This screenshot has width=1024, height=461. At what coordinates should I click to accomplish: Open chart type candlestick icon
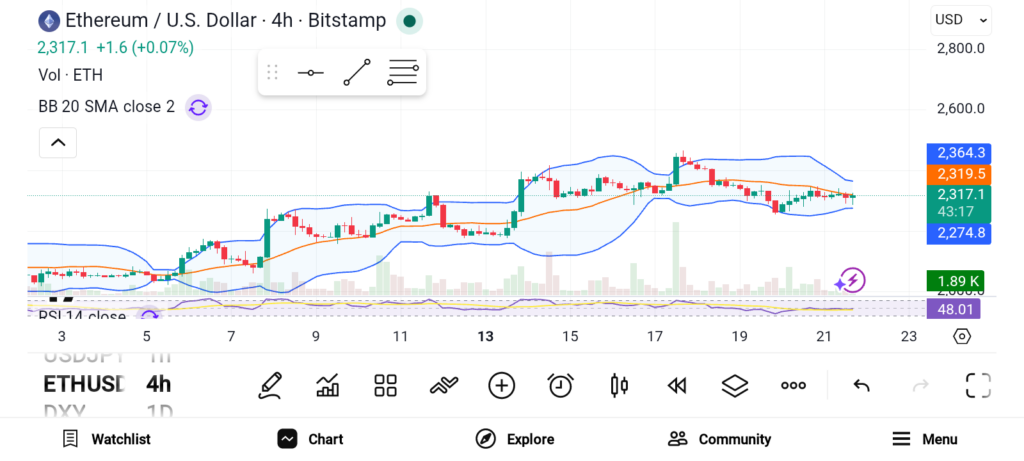(618, 385)
